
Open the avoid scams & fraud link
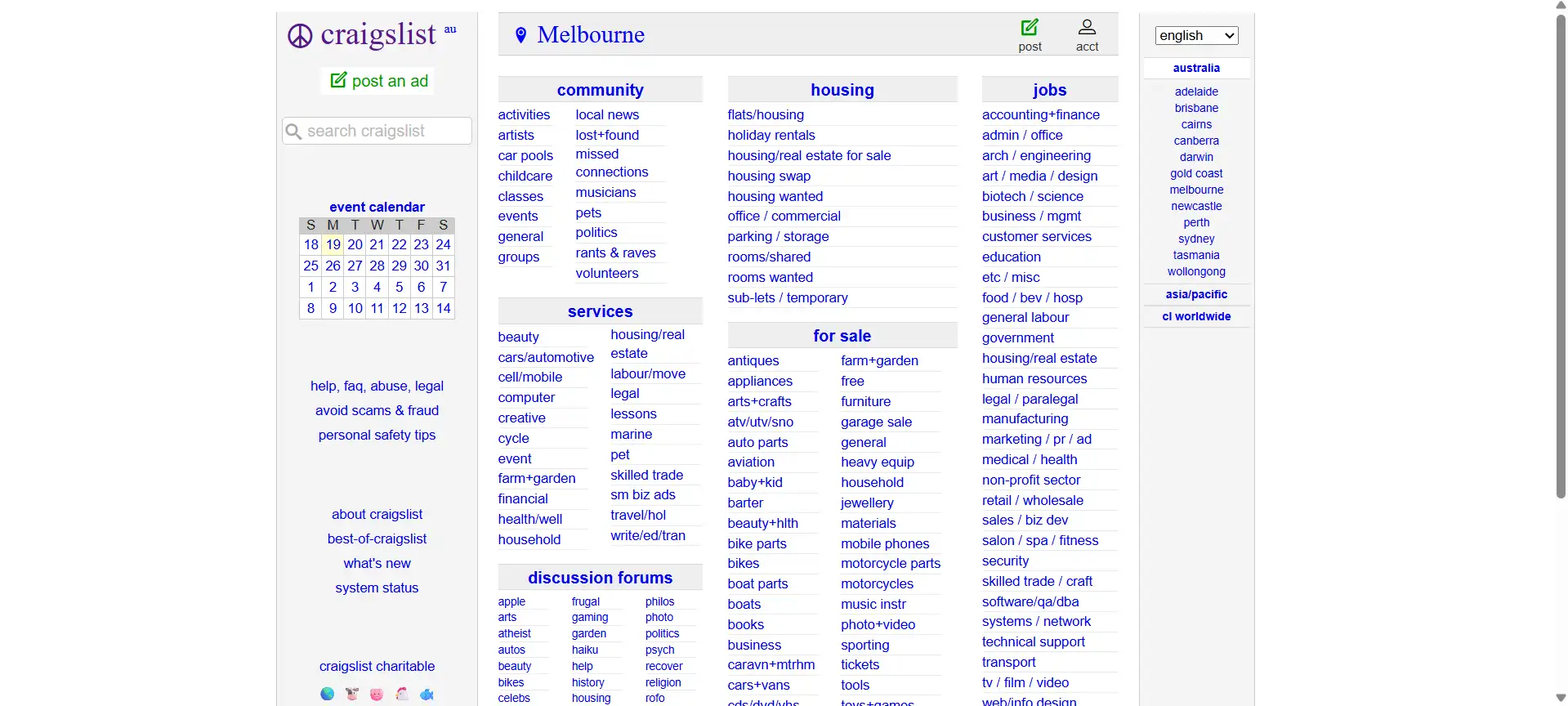[x=377, y=410]
